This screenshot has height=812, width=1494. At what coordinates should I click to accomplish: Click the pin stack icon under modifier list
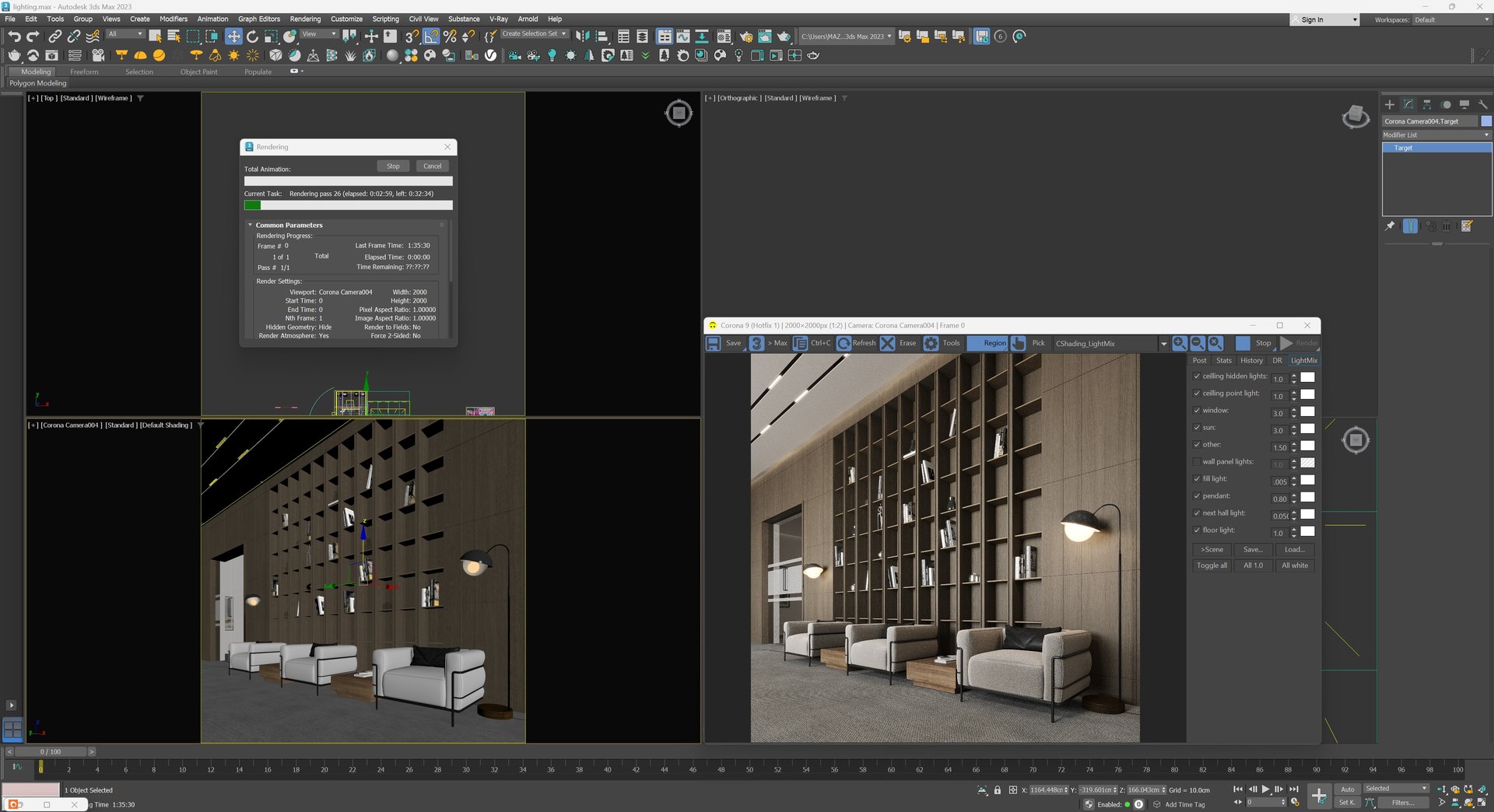click(x=1390, y=226)
